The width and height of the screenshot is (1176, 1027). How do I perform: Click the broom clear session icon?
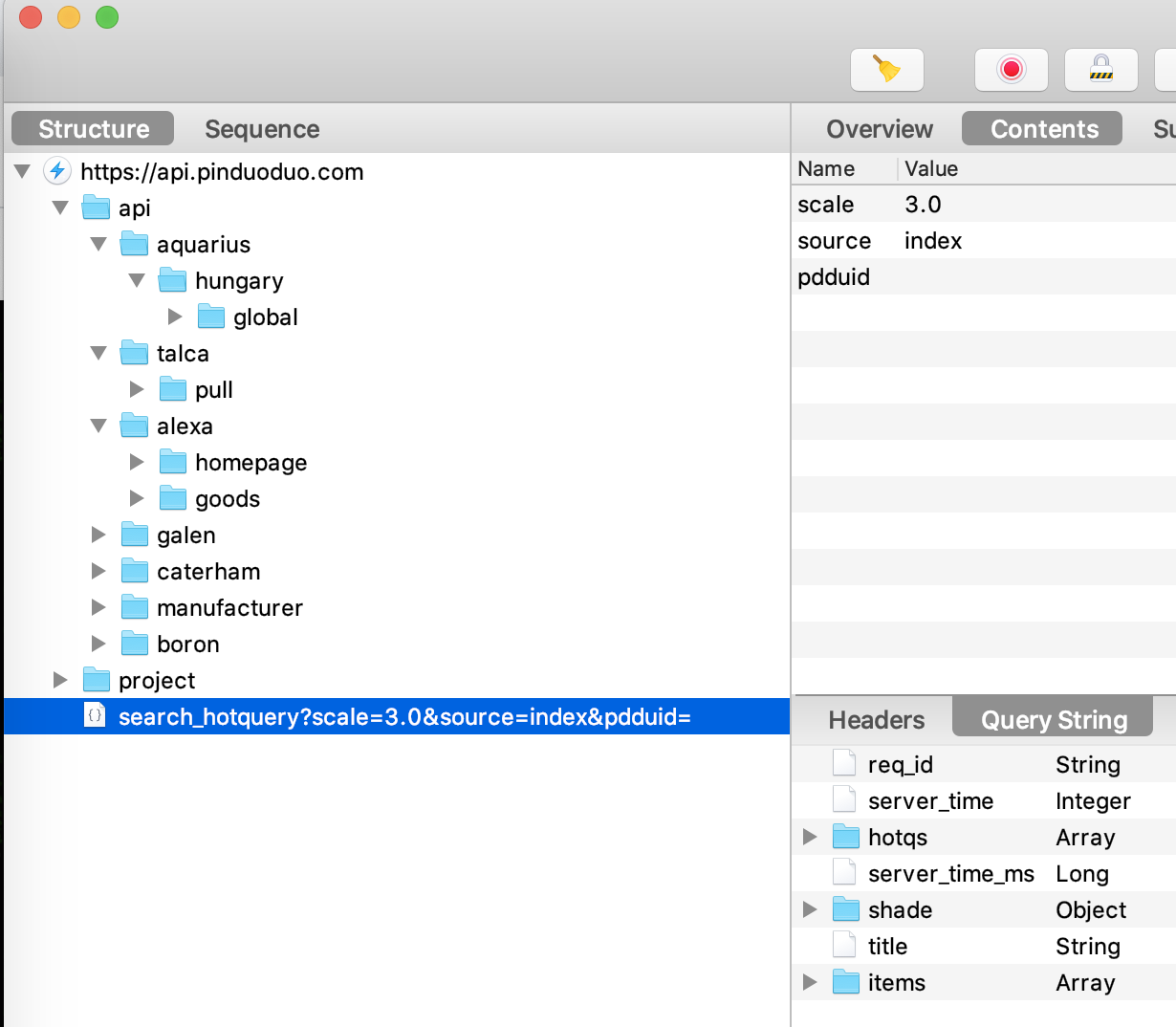pyautogui.click(x=887, y=69)
